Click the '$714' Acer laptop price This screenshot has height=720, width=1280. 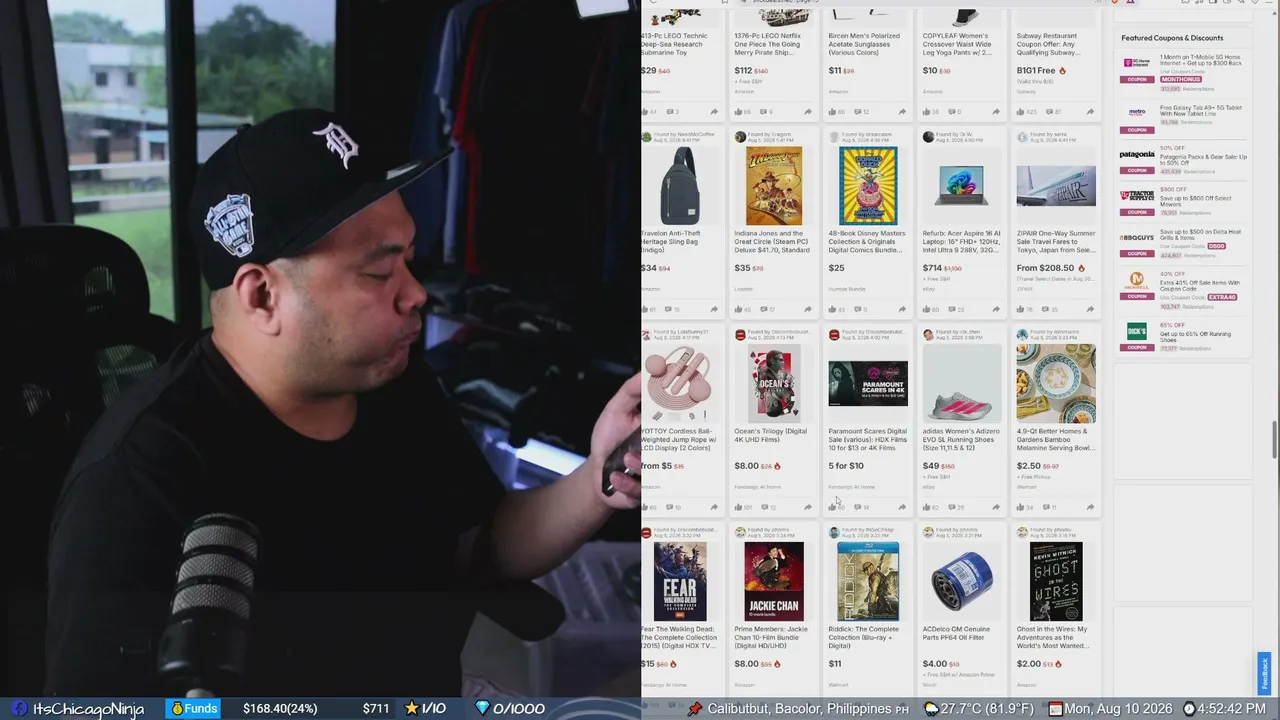coord(932,268)
